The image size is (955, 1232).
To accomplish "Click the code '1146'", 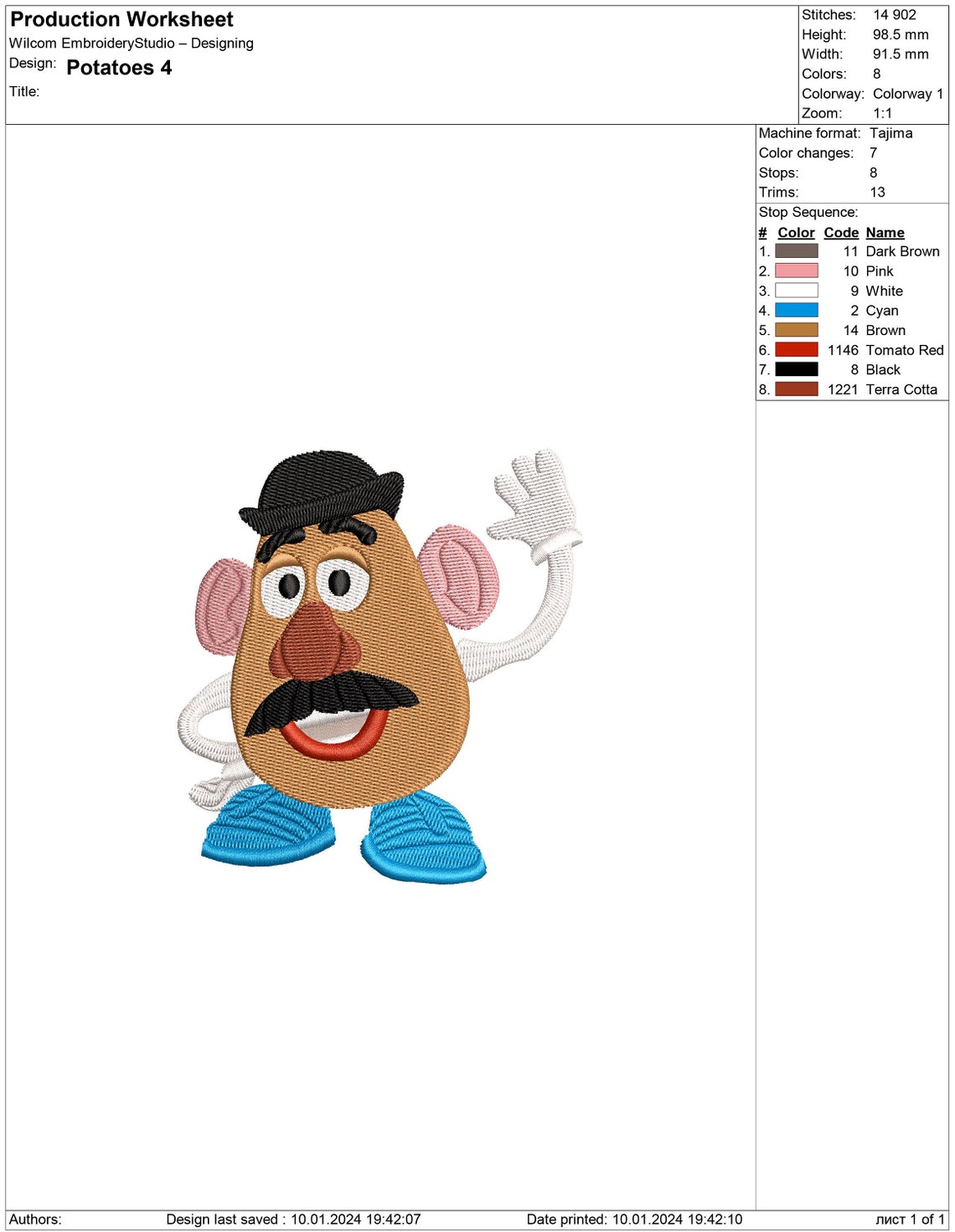I will (843, 350).
